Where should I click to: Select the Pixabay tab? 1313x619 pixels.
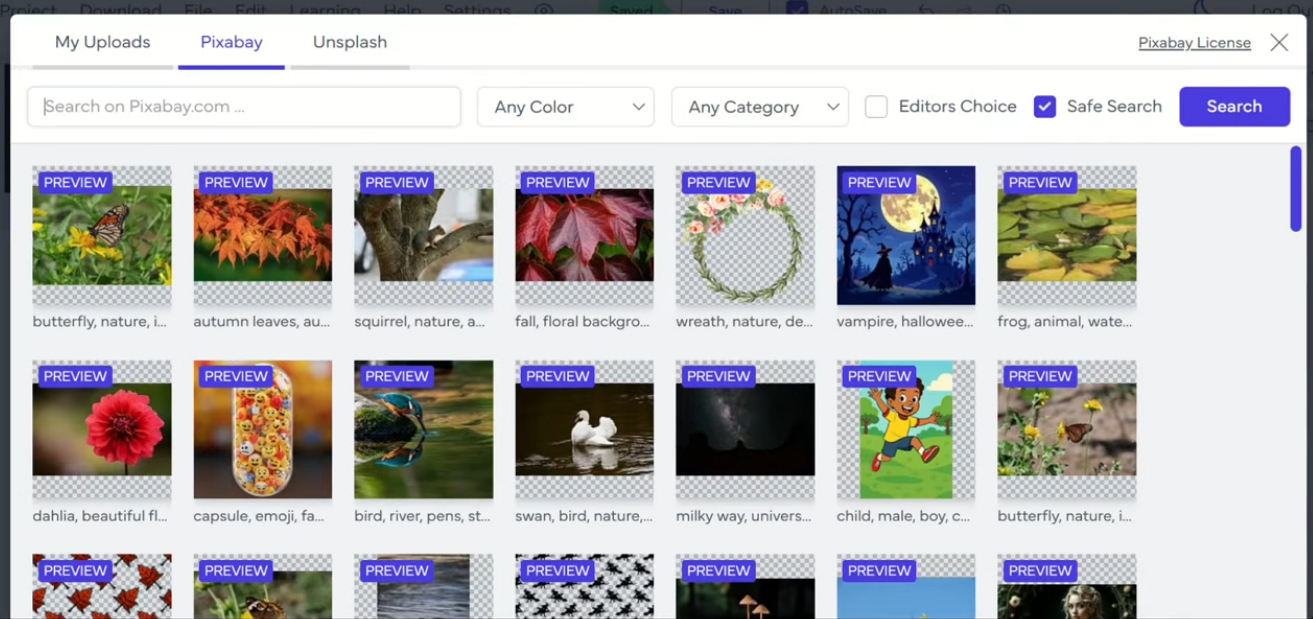(231, 42)
